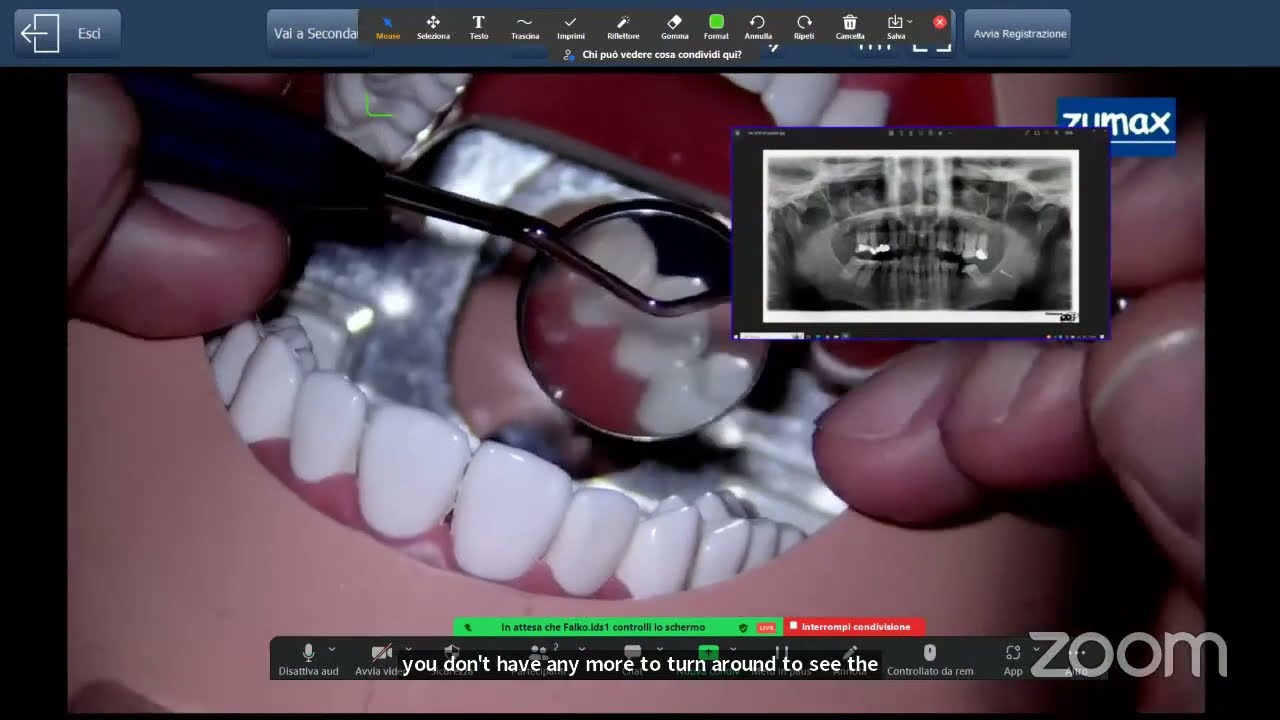Clear annotations with Cancella trash icon
The image size is (1280, 720).
pyautogui.click(x=850, y=27)
